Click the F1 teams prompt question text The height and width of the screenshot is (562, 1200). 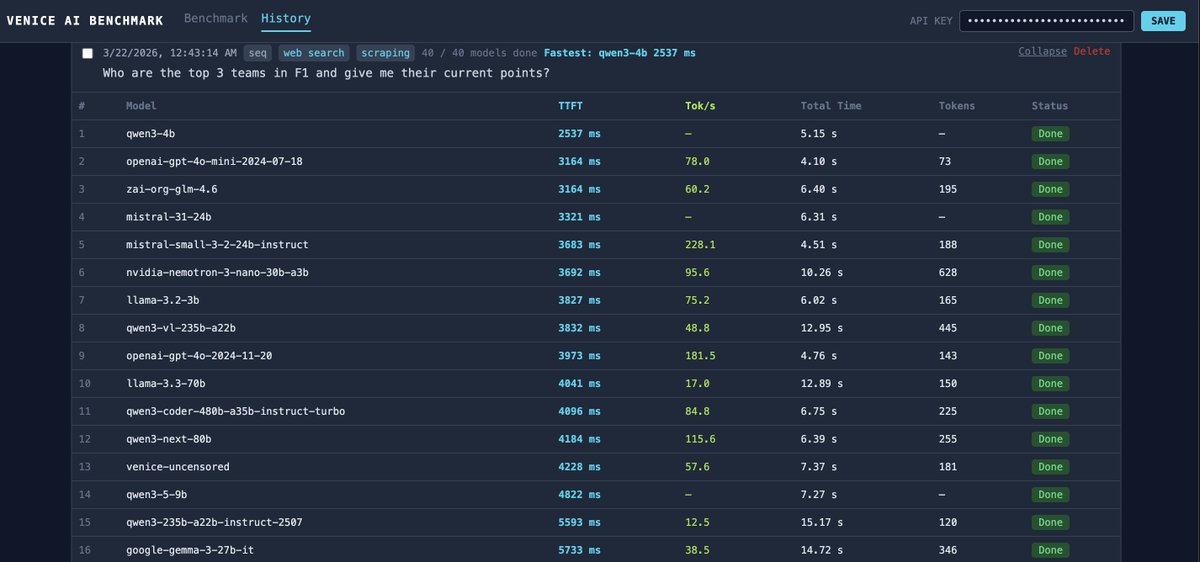[x=326, y=73]
